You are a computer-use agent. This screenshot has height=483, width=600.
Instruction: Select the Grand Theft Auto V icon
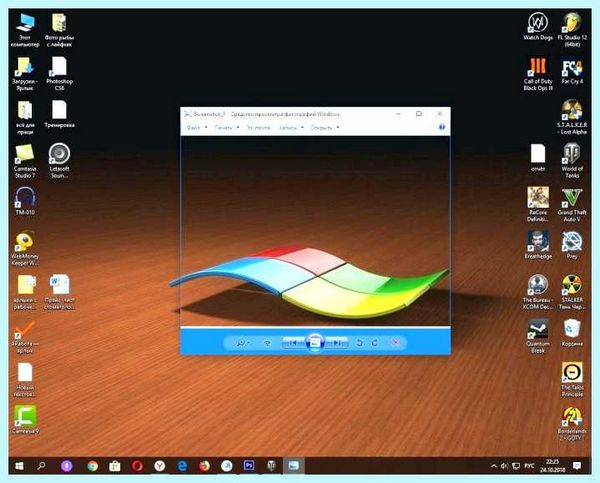click(x=572, y=204)
